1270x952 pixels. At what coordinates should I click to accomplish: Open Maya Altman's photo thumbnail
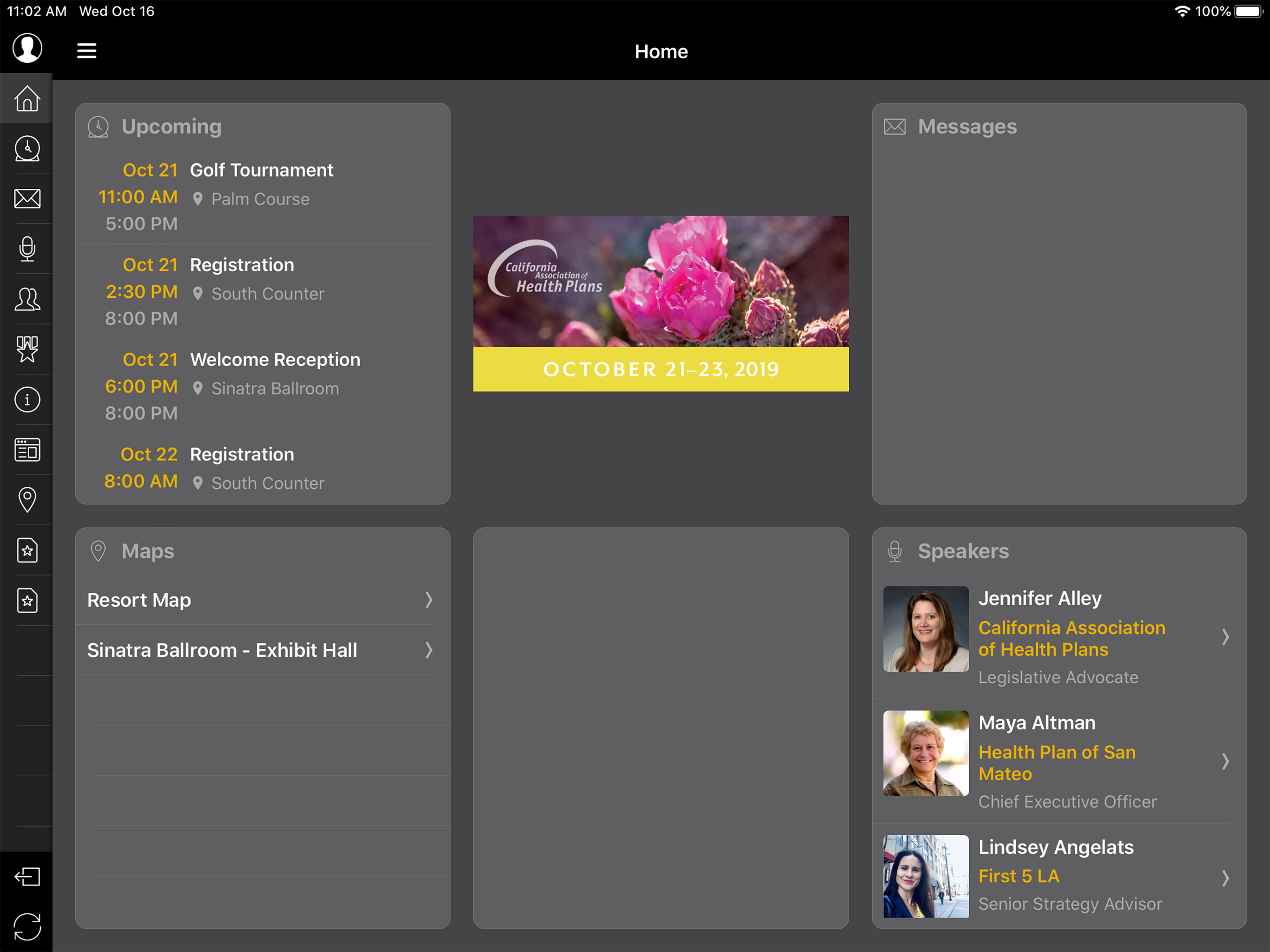[926, 754]
